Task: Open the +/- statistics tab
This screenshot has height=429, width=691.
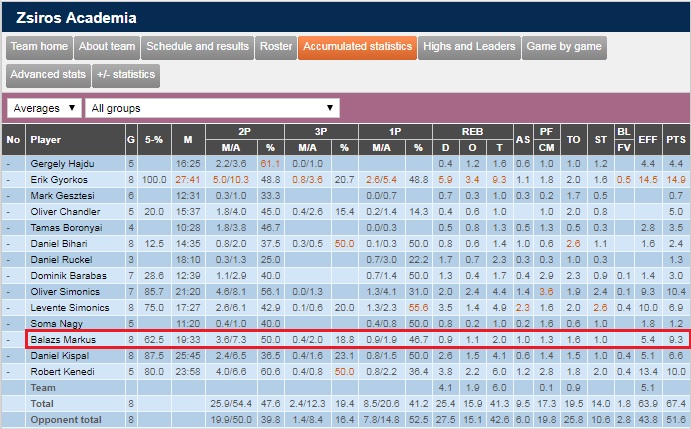Action: tap(125, 75)
